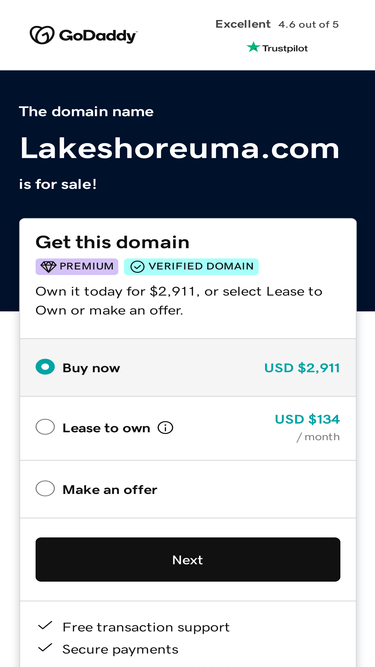The width and height of the screenshot is (375, 667).
Task: Click the black Next button
Action: [188, 559]
